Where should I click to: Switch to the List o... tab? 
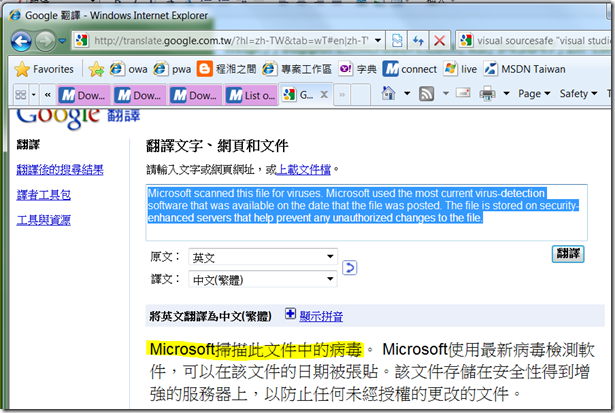point(252,95)
